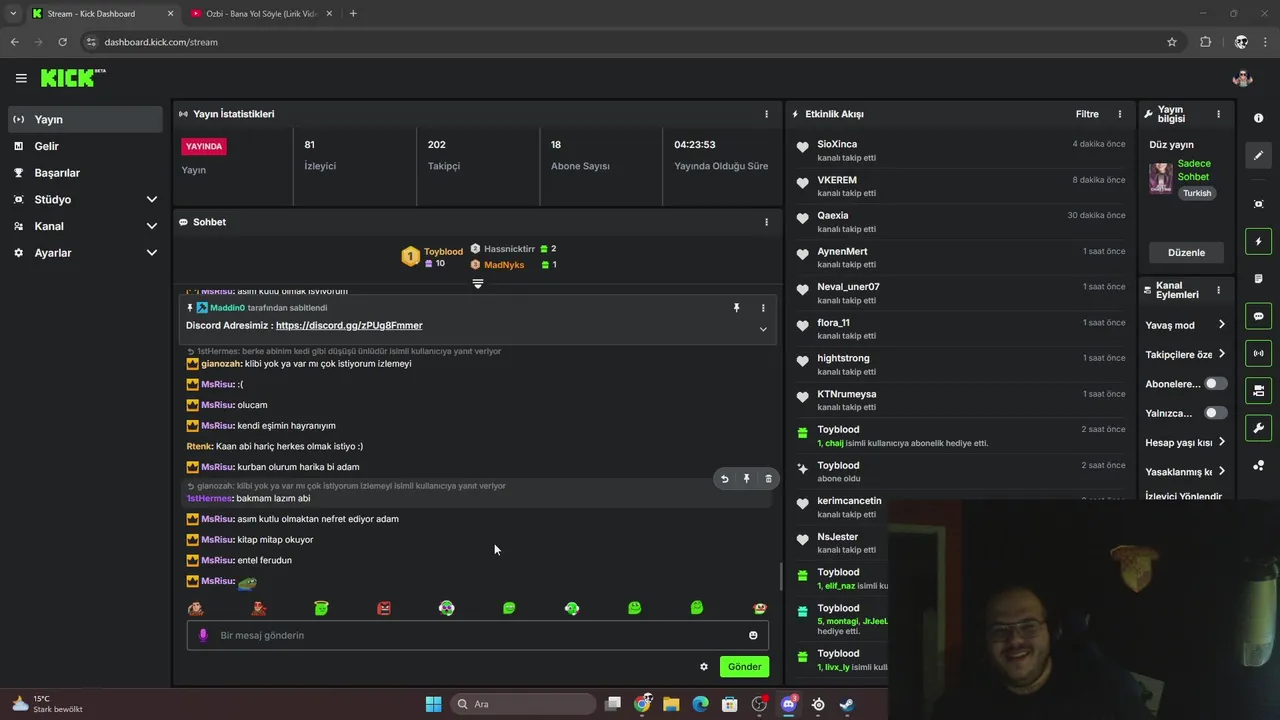Toggle the broadcast signal widget icon in sidebar
The image size is (1280, 720).
tap(1259, 353)
